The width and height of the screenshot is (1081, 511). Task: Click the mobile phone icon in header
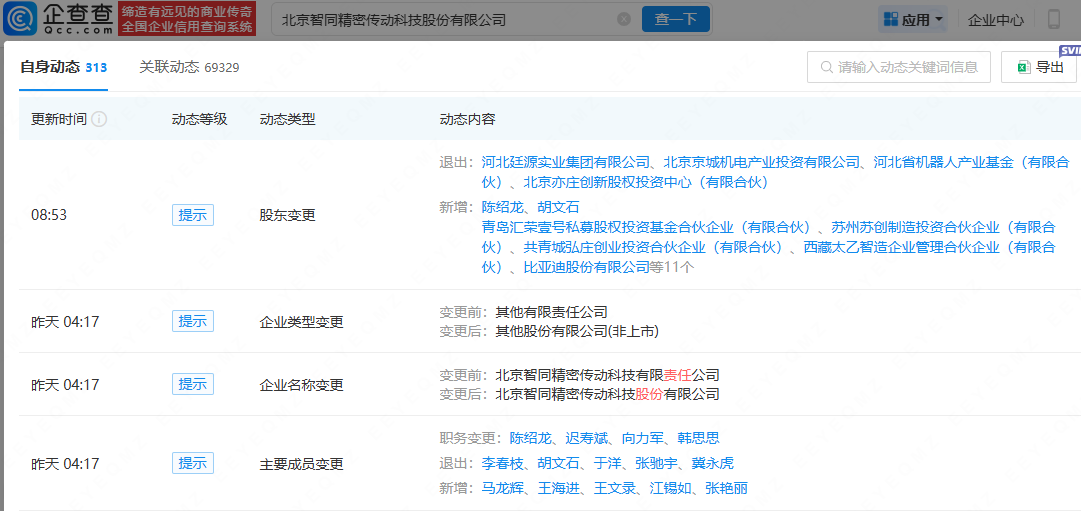(x=1053, y=19)
